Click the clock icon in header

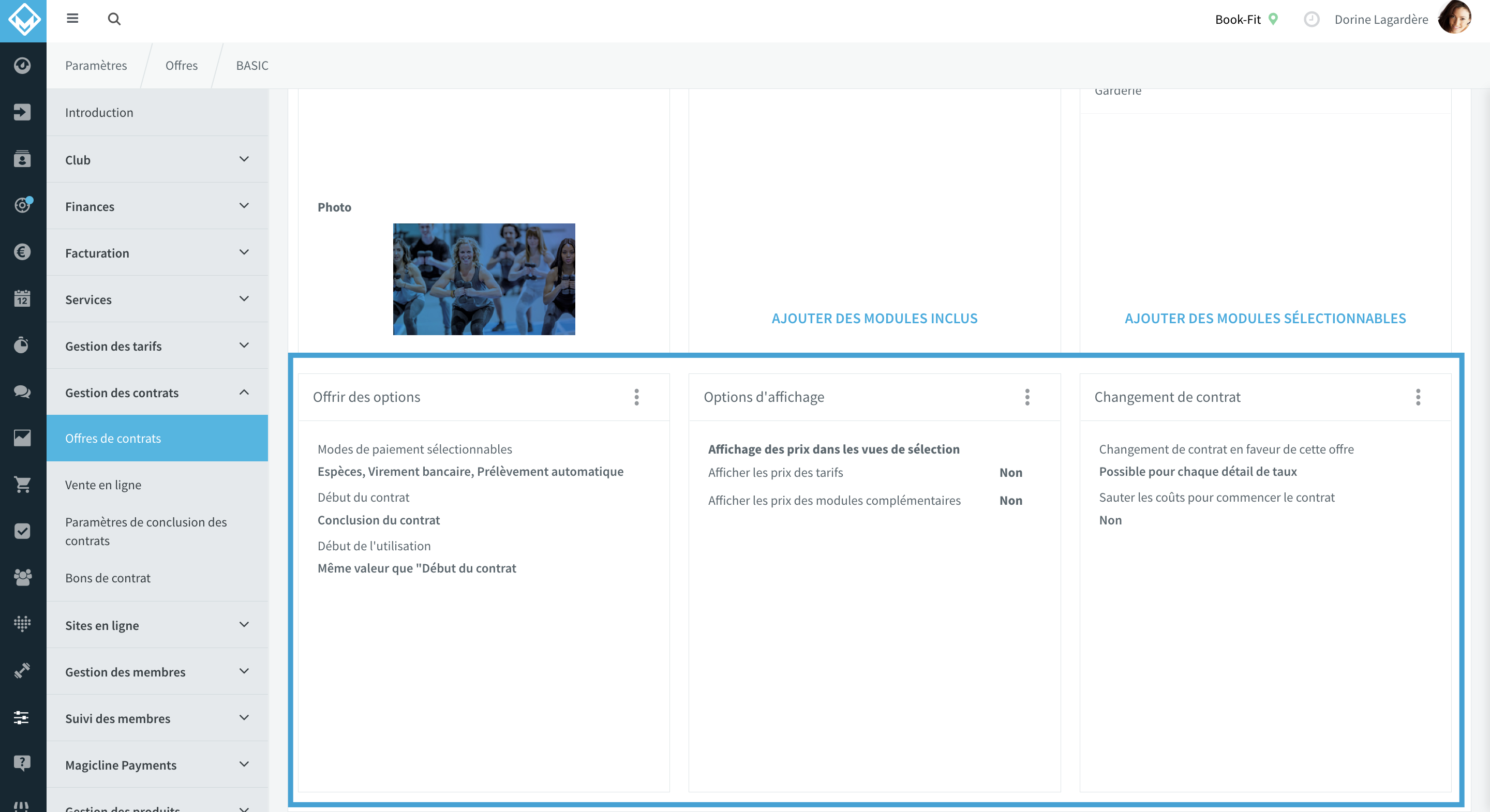[x=1312, y=19]
